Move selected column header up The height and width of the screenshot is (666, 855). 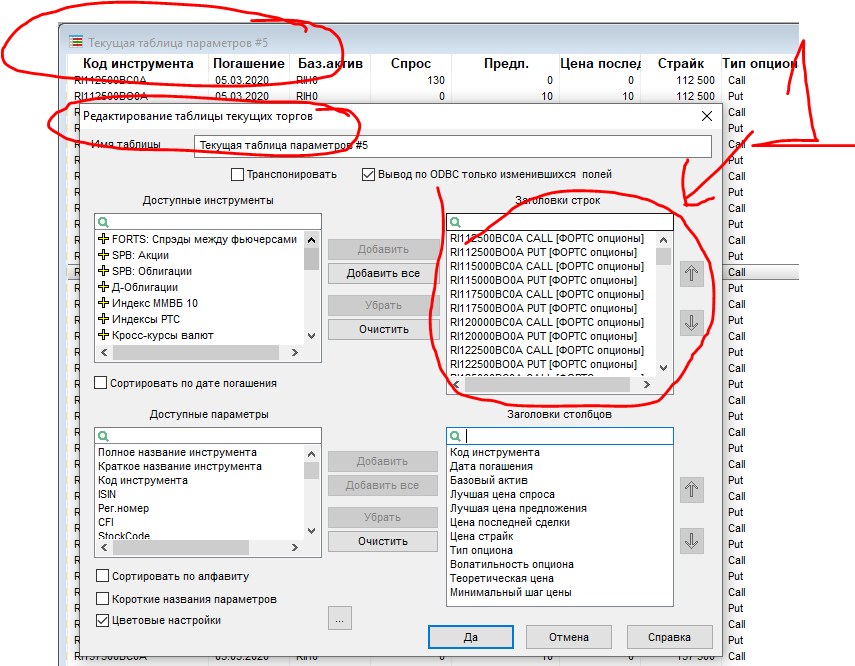click(x=691, y=489)
